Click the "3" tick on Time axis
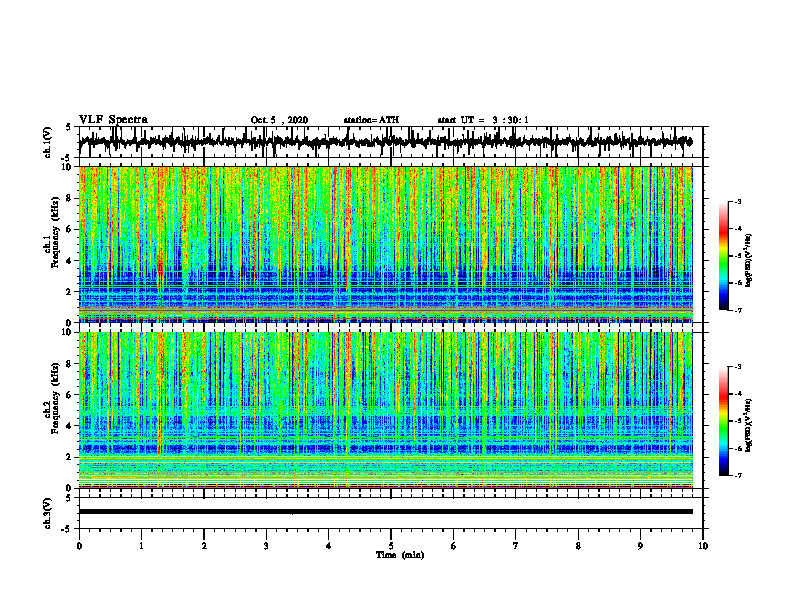 pyautogui.click(x=266, y=546)
